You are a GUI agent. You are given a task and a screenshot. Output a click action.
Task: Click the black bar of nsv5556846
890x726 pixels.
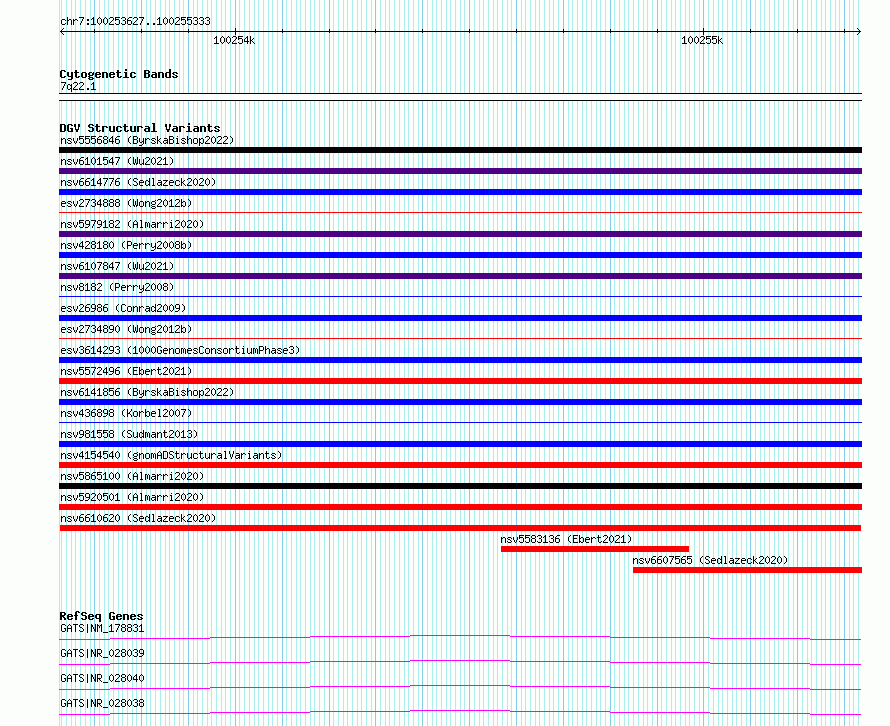click(460, 150)
